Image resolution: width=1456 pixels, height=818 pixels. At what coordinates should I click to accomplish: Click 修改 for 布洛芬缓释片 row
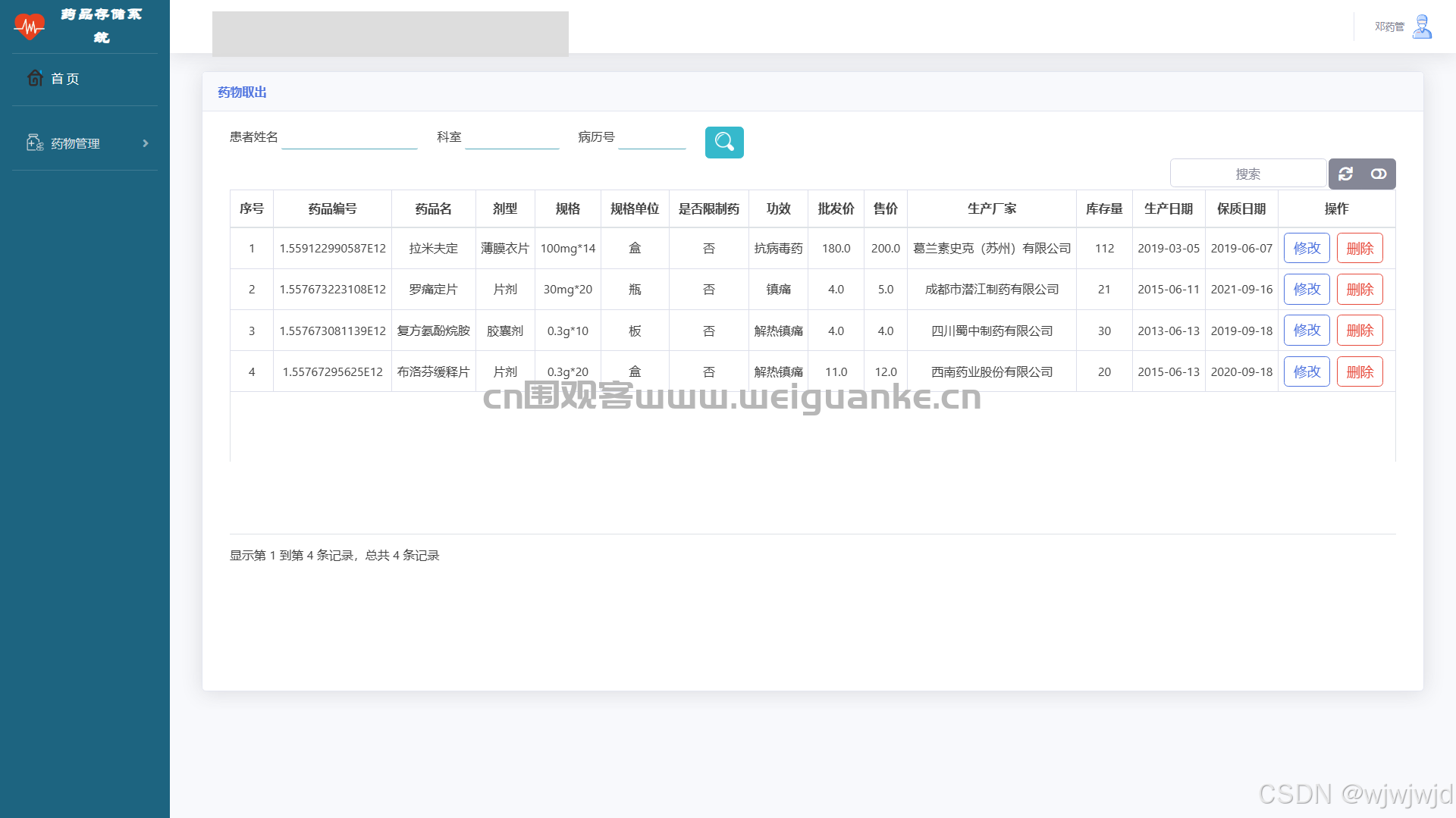(1307, 372)
